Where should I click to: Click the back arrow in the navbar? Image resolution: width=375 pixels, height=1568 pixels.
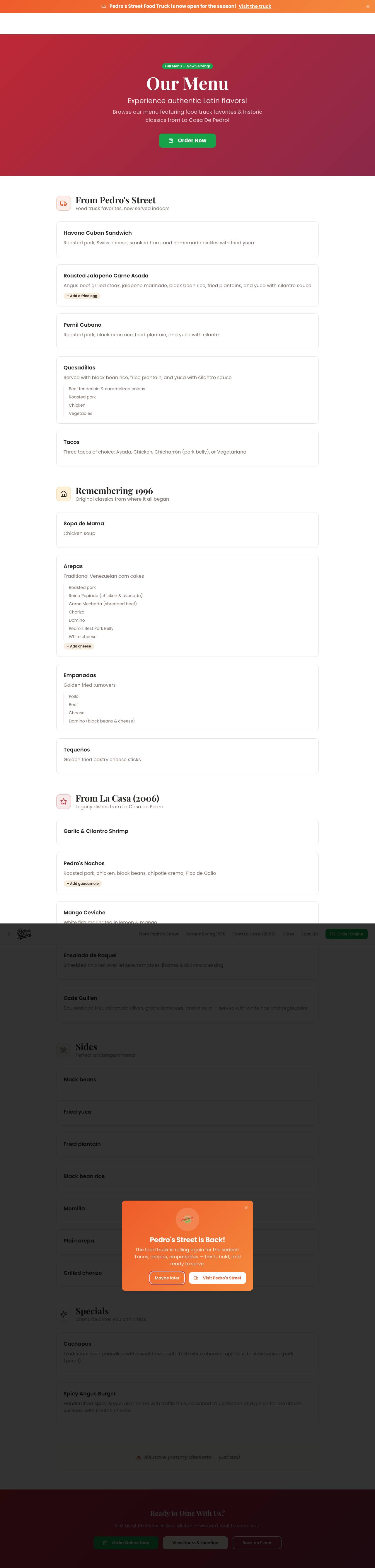(x=9, y=934)
